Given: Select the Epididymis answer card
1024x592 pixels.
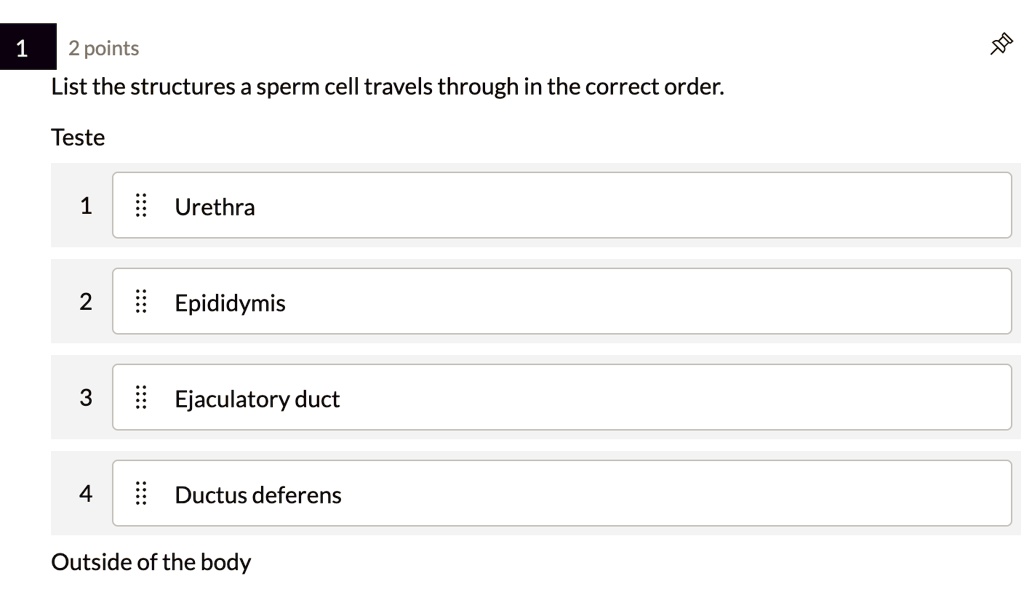Looking at the screenshot, I should point(560,301).
